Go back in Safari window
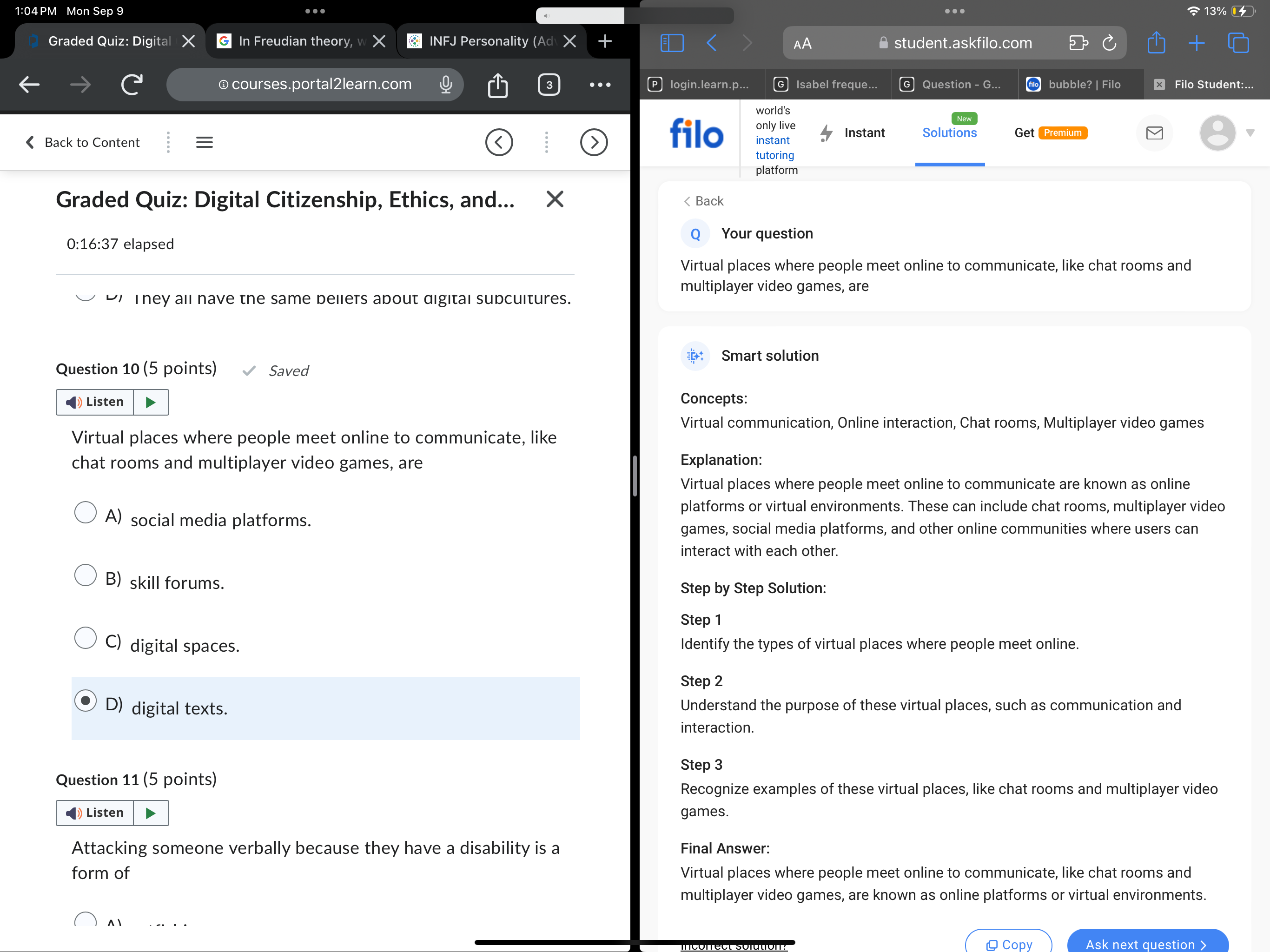 click(x=711, y=43)
